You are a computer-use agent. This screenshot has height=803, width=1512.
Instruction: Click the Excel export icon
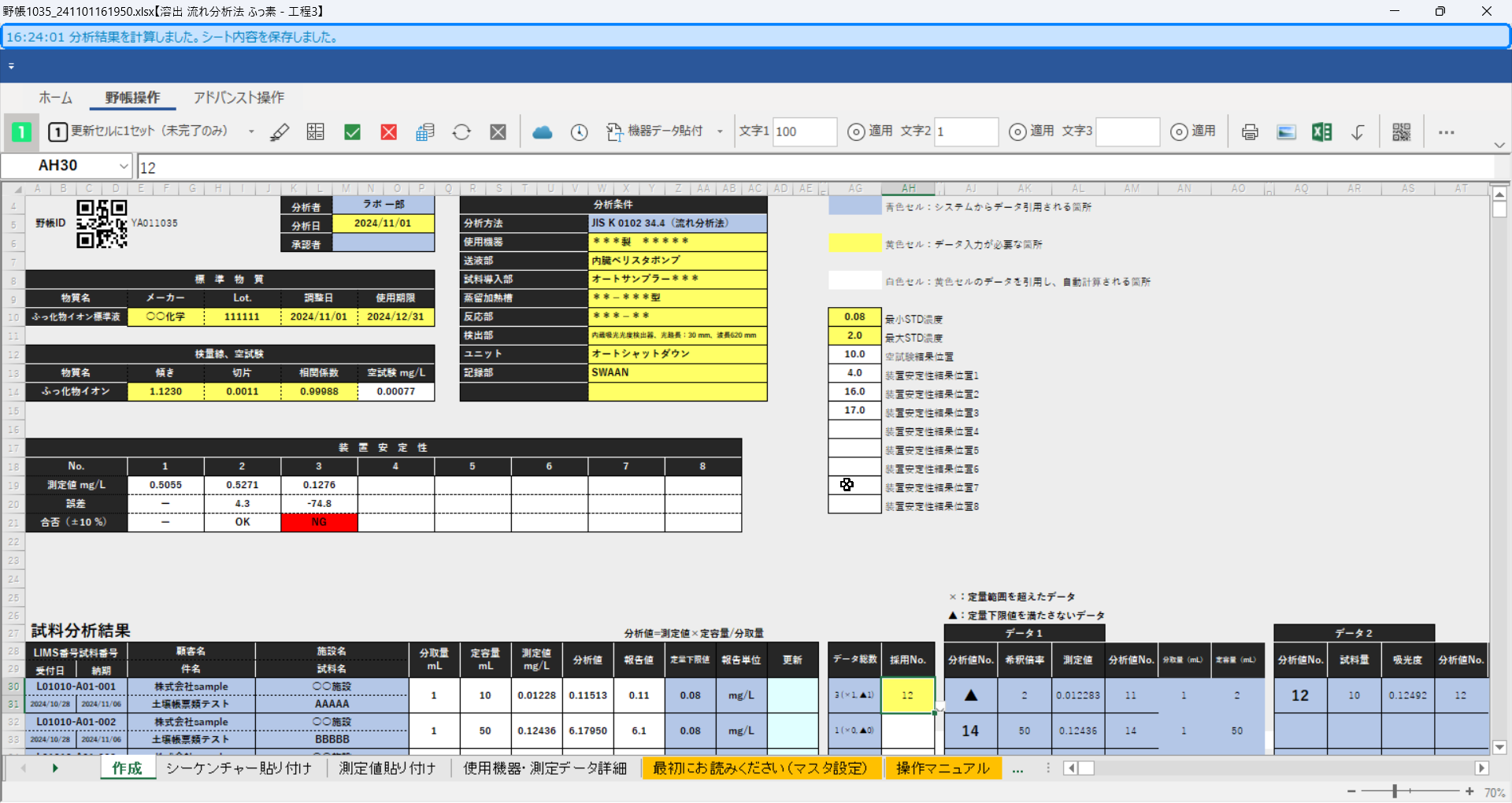[1322, 132]
